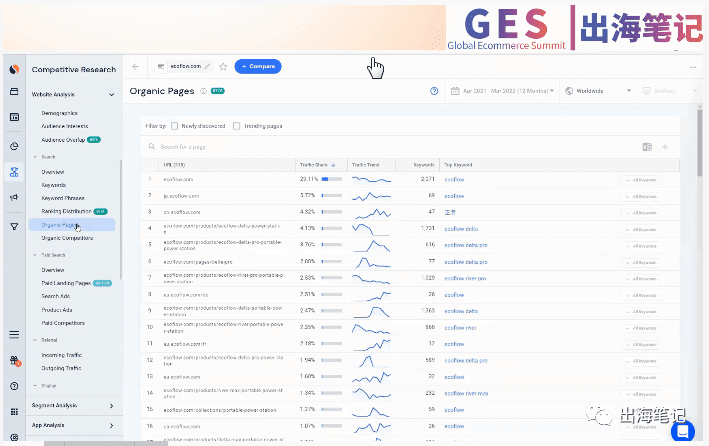Collapse the Paid Search group in the sidebar
The width and height of the screenshot is (709, 446).
click(x=35, y=255)
